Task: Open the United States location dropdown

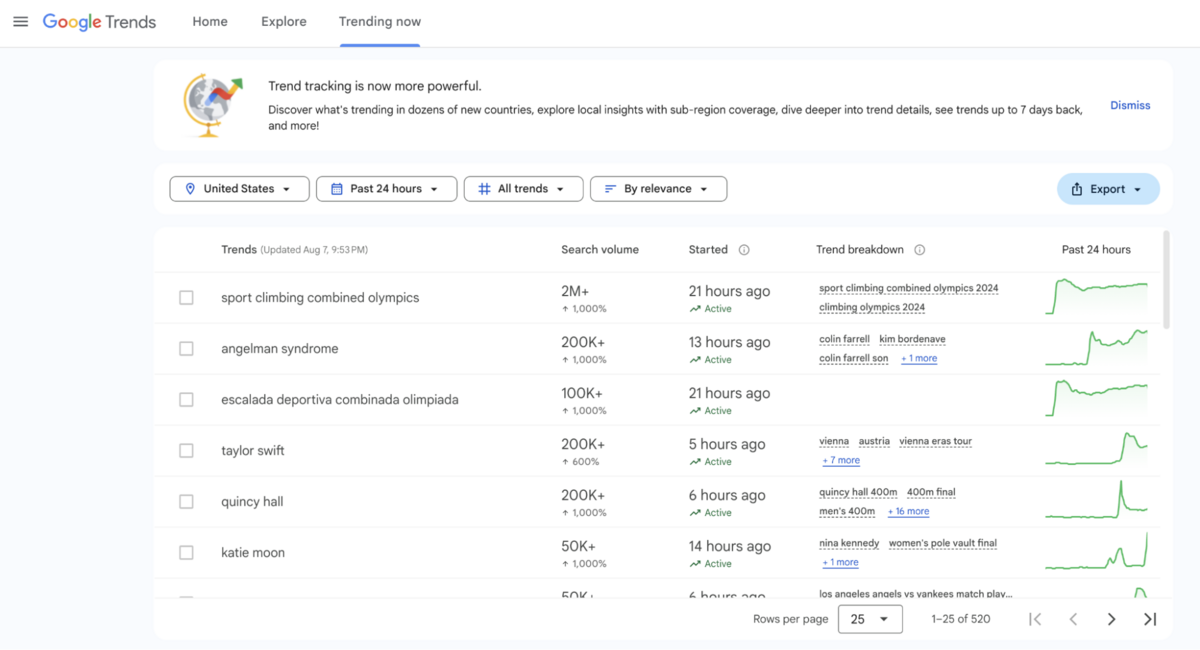Action: pos(239,189)
